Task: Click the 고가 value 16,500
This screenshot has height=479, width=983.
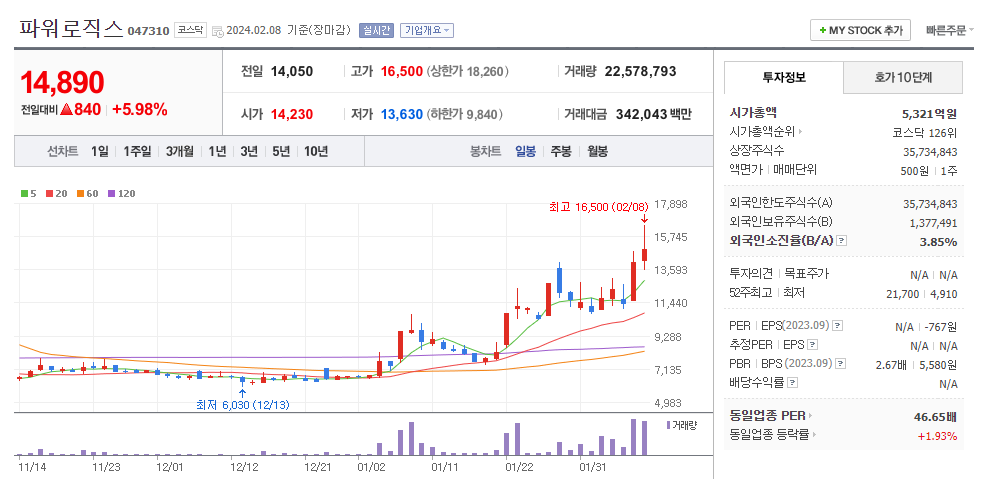Action: click(401, 71)
